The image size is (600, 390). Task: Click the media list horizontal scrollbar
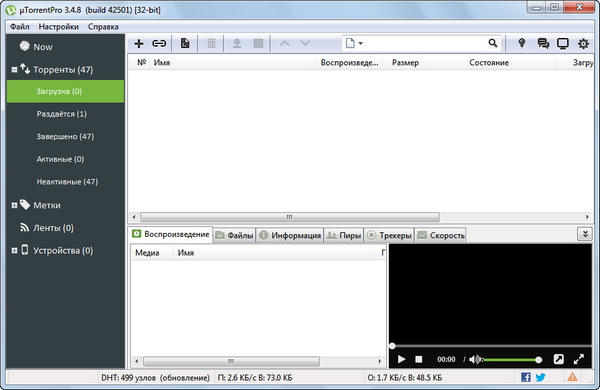click(231, 361)
